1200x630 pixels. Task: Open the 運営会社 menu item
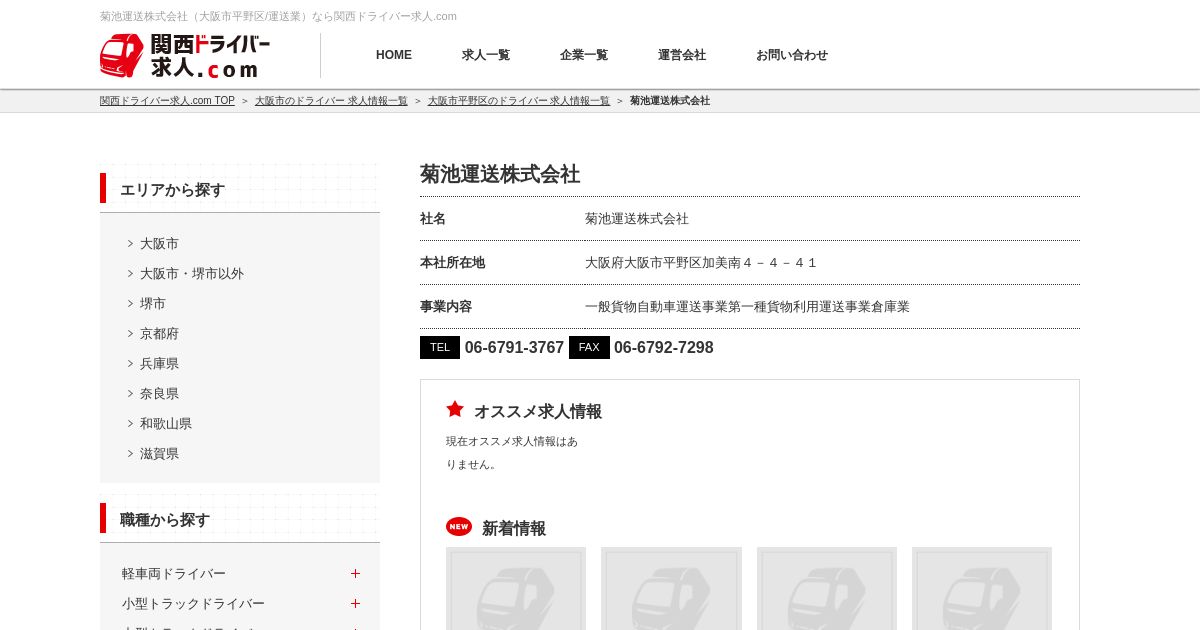pyautogui.click(x=682, y=55)
